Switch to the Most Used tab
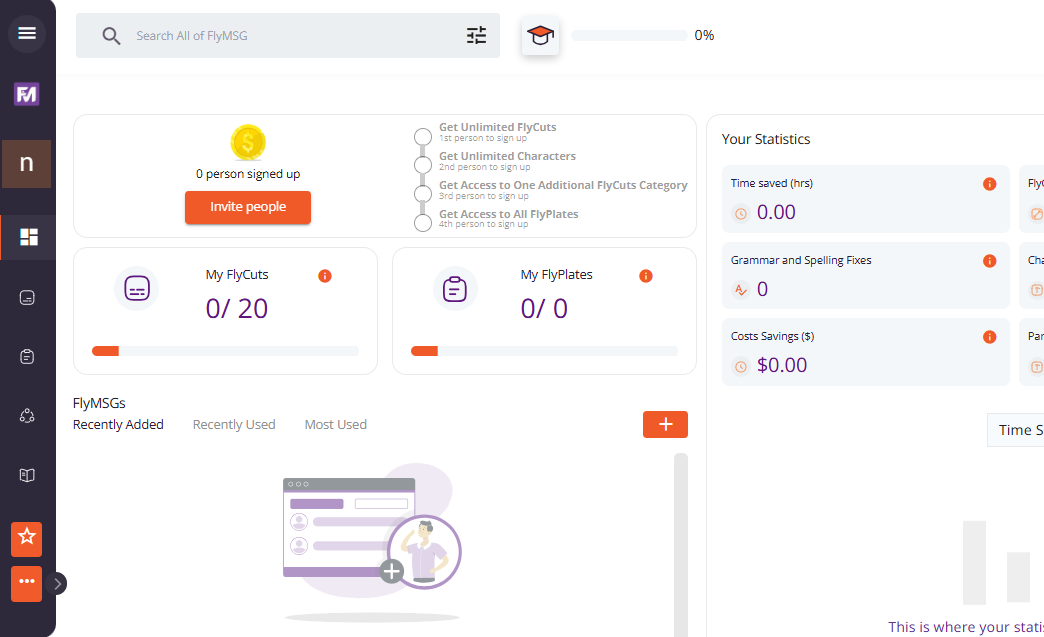 [336, 425]
